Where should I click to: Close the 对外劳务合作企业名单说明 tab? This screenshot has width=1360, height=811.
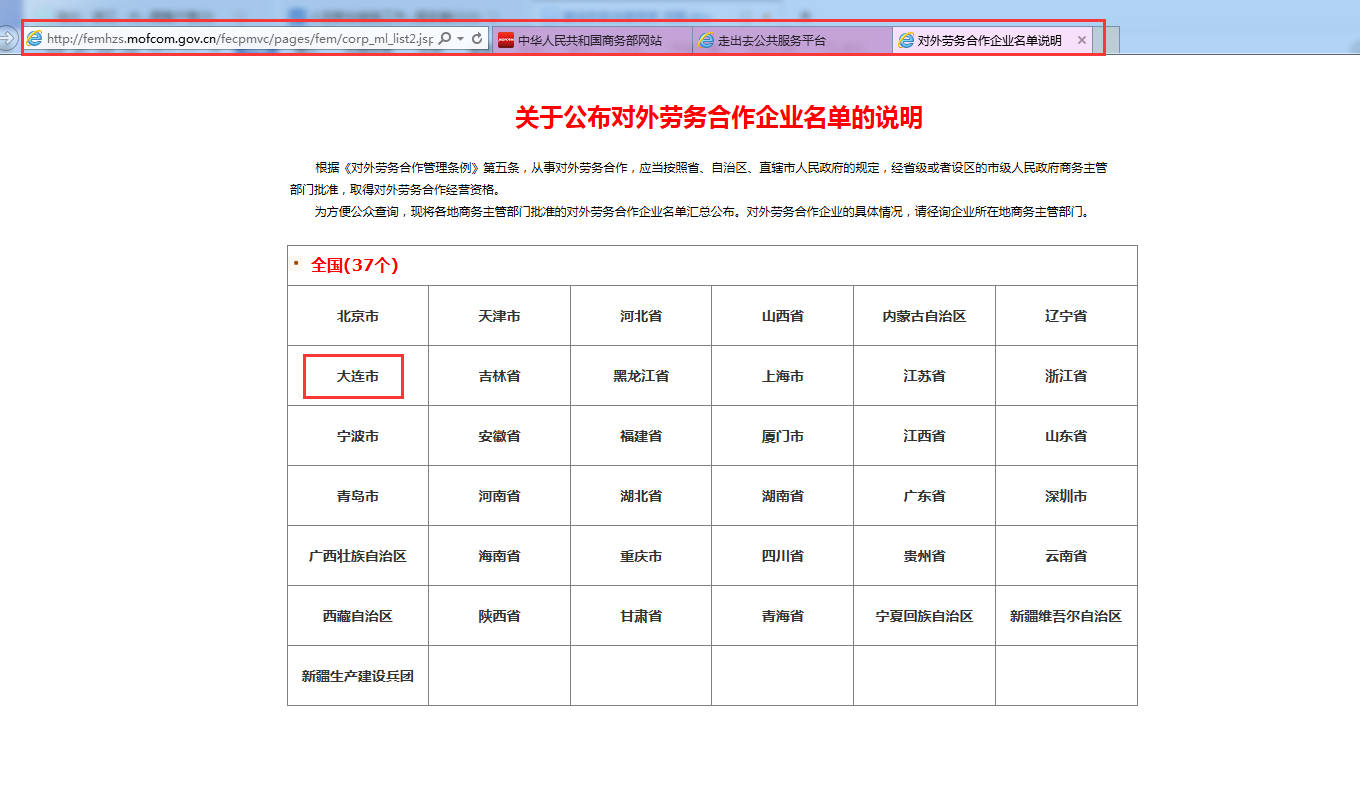pos(1081,40)
